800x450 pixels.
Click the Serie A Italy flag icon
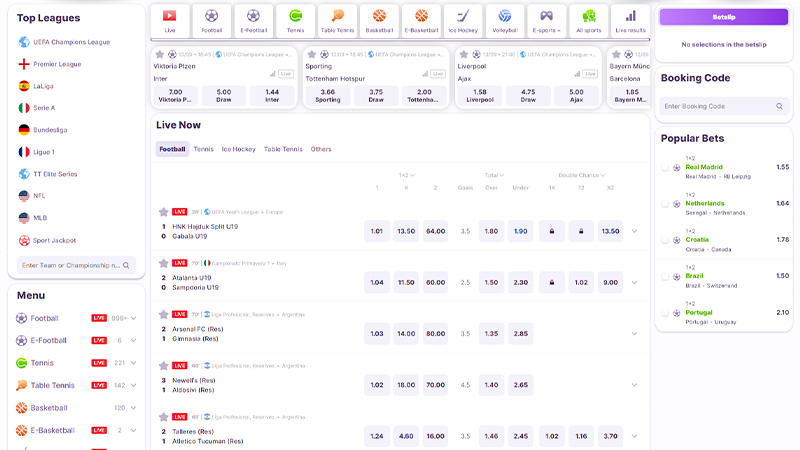24,108
